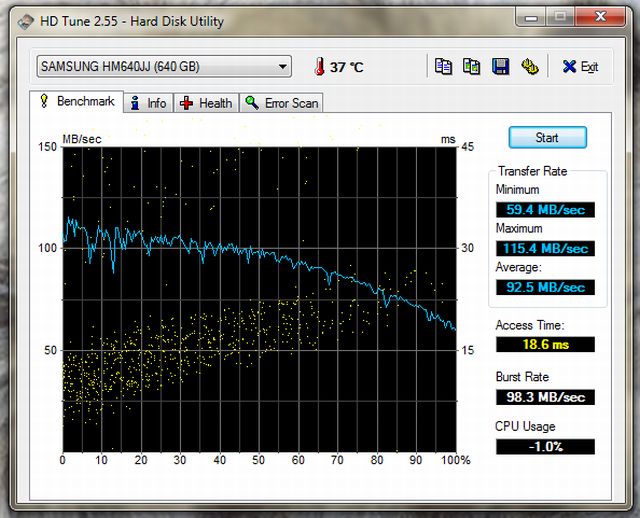Screen dimensions: 640x518
Task: Select the Benchmark tab
Action: tap(77, 102)
